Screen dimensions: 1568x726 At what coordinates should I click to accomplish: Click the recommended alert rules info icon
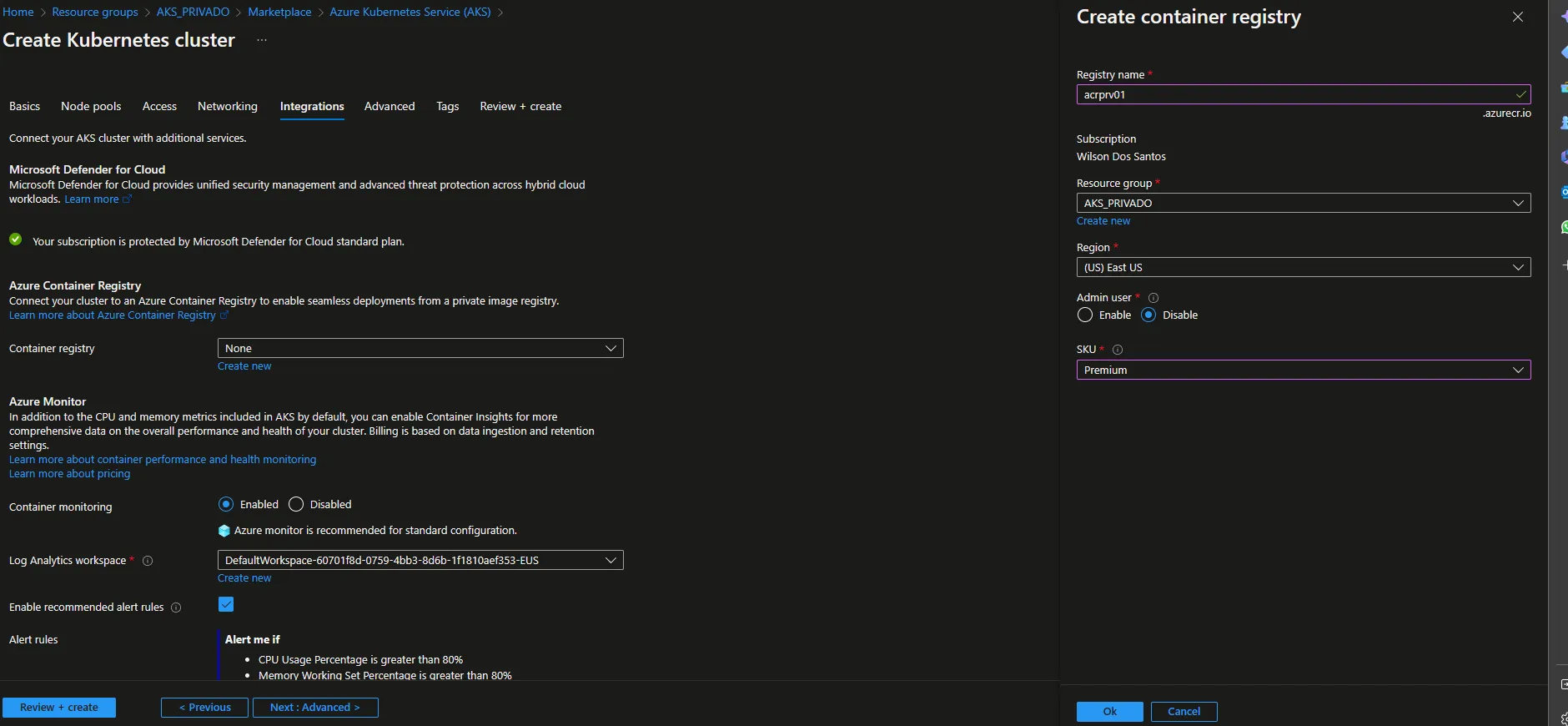pos(176,608)
